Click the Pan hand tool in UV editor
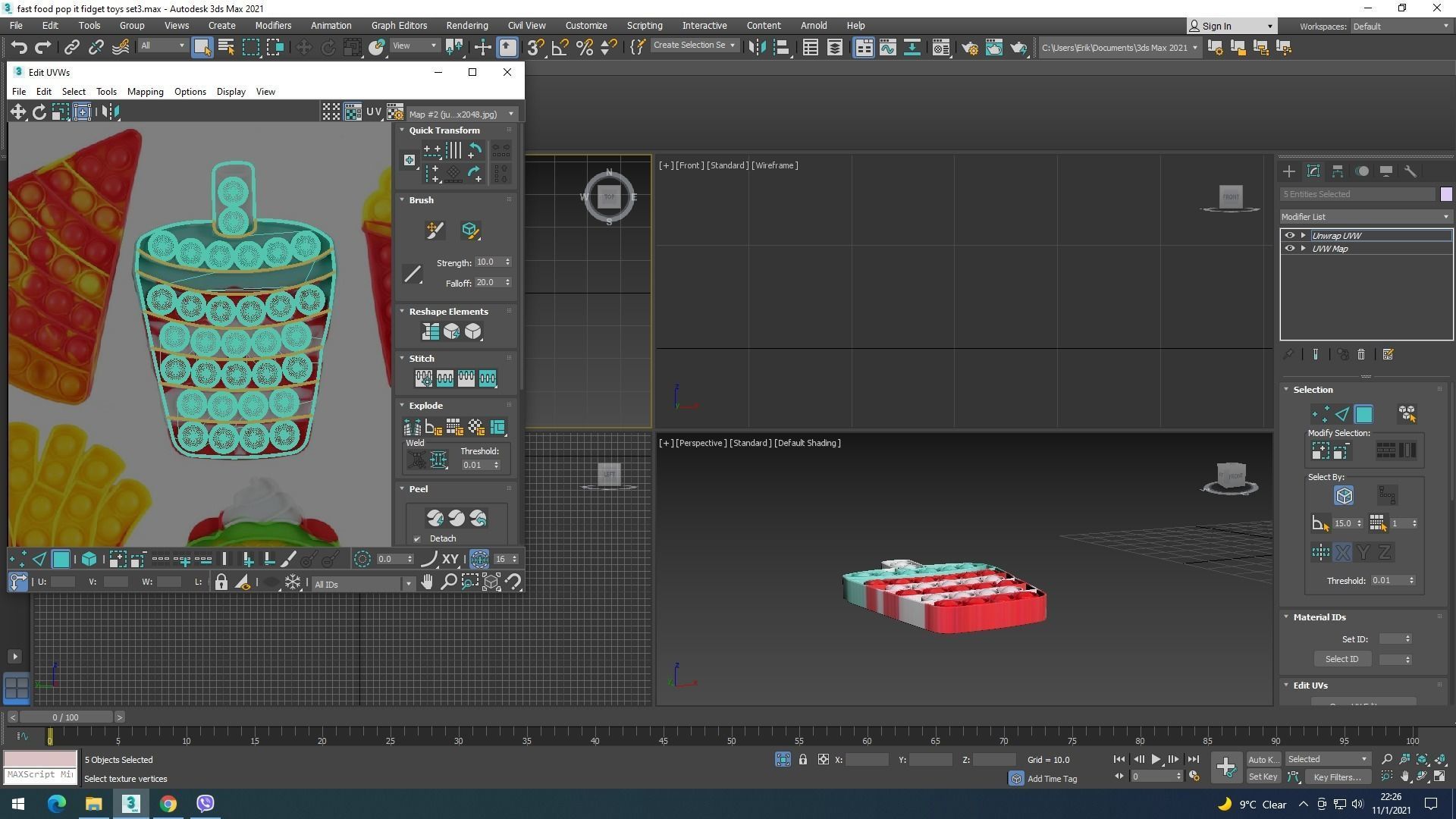Image resolution: width=1456 pixels, height=819 pixels. coord(427,582)
